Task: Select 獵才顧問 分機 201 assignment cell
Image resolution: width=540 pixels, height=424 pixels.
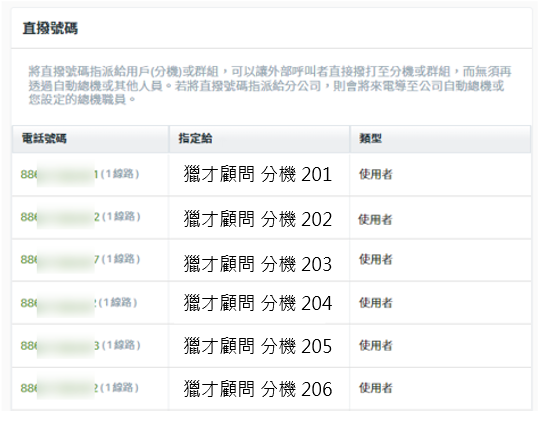Action: click(x=258, y=174)
